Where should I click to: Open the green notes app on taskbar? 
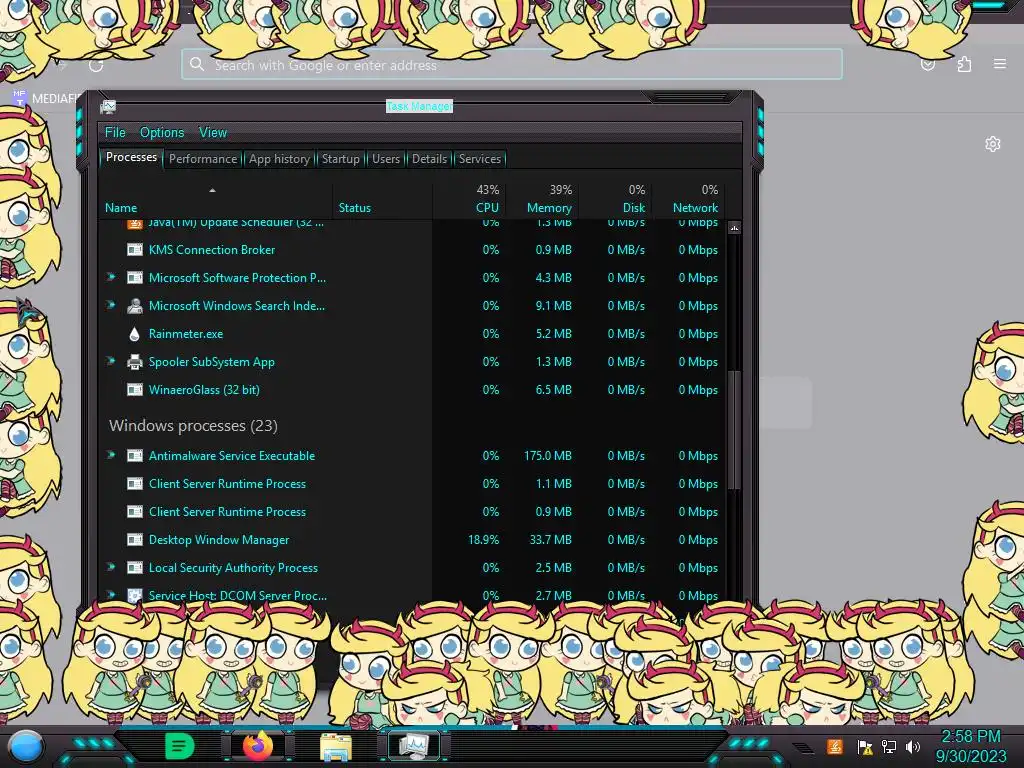point(179,746)
